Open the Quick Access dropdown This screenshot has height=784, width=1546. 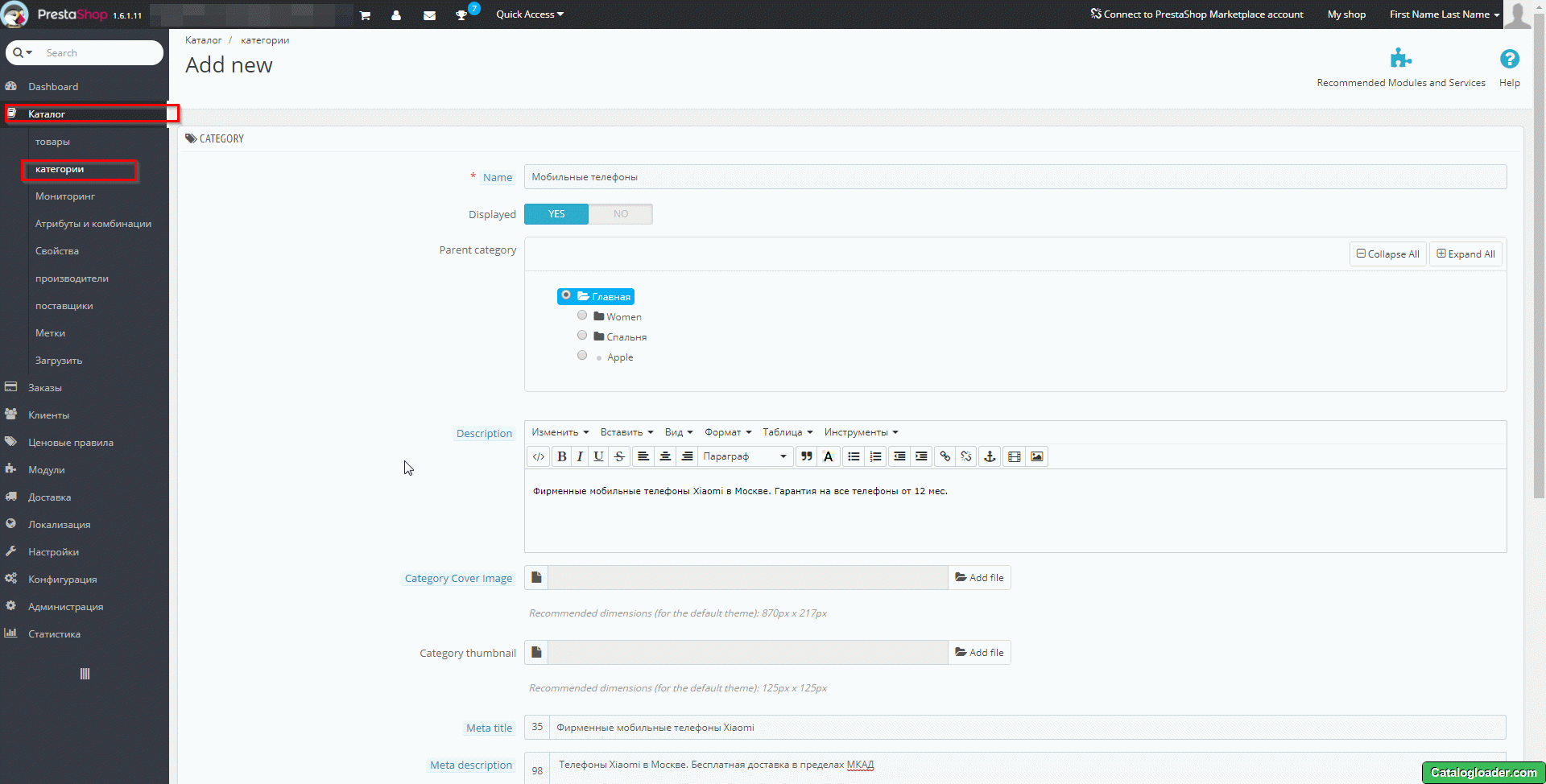tap(530, 14)
